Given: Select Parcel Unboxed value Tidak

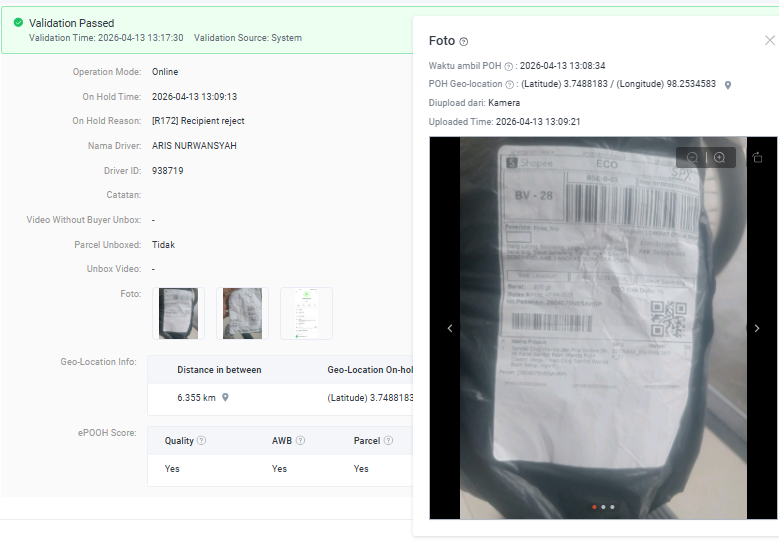Looking at the screenshot, I should (163, 245).
